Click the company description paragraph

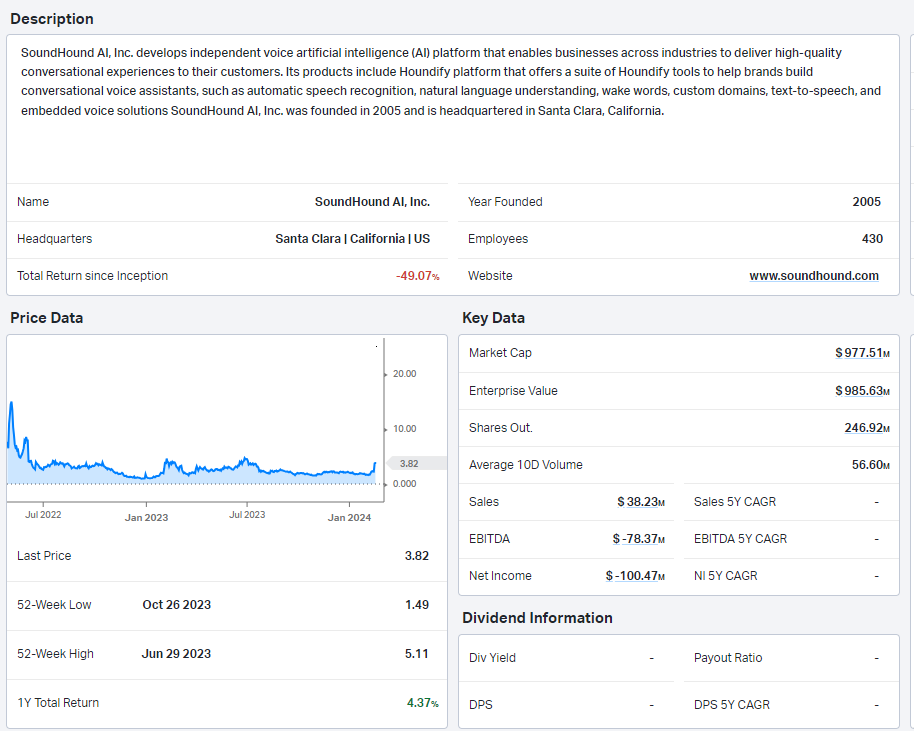point(451,82)
